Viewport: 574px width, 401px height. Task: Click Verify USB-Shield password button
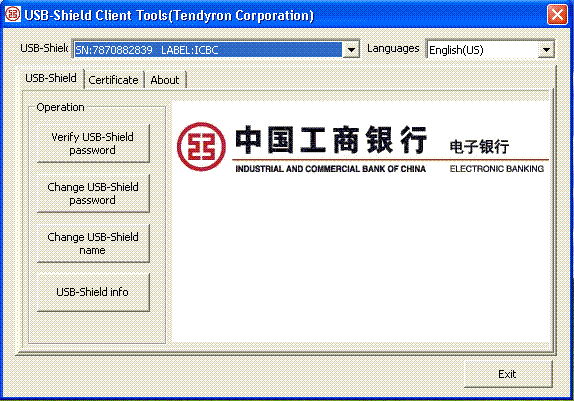(x=93, y=144)
